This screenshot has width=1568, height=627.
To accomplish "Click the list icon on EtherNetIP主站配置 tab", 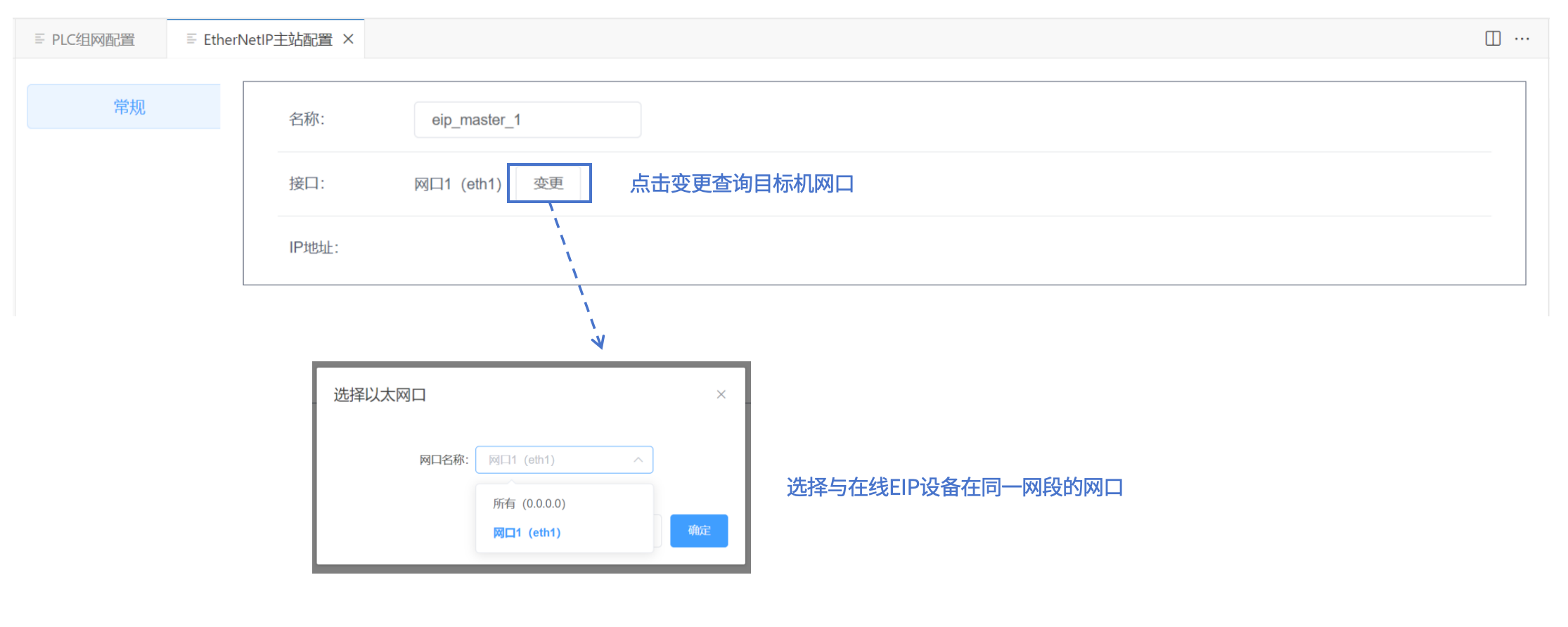I will 191,39.
